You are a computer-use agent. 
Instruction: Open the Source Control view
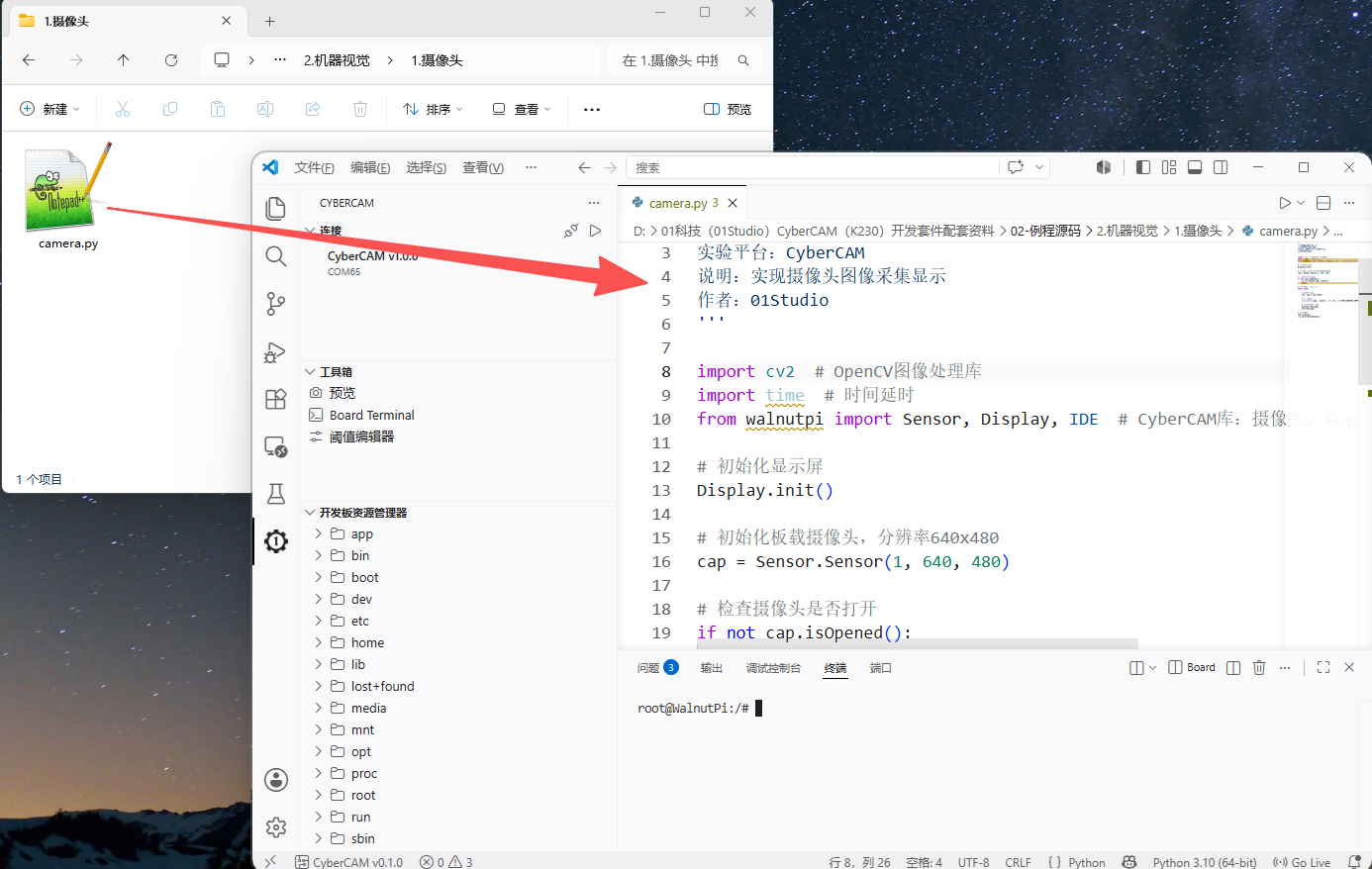(276, 304)
